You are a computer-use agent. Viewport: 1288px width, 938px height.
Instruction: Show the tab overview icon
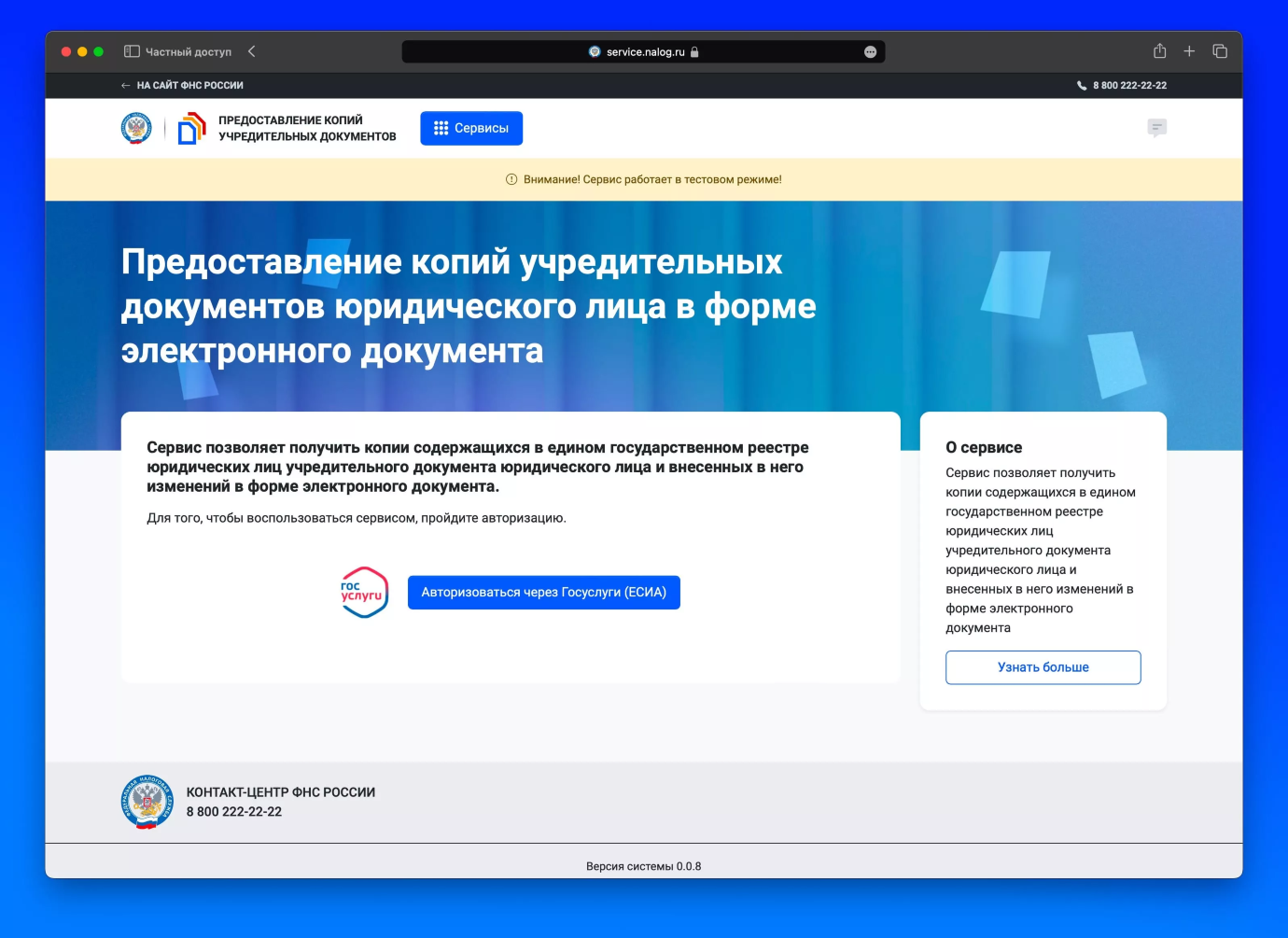click(x=1219, y=51)
